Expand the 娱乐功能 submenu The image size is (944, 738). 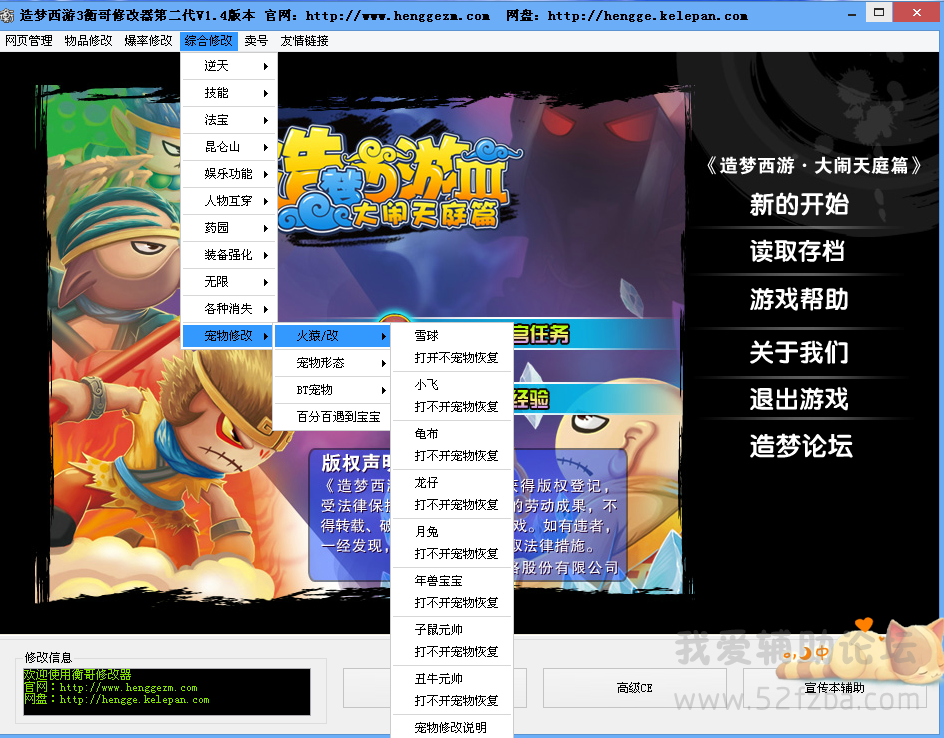click(x=229, y=174)
